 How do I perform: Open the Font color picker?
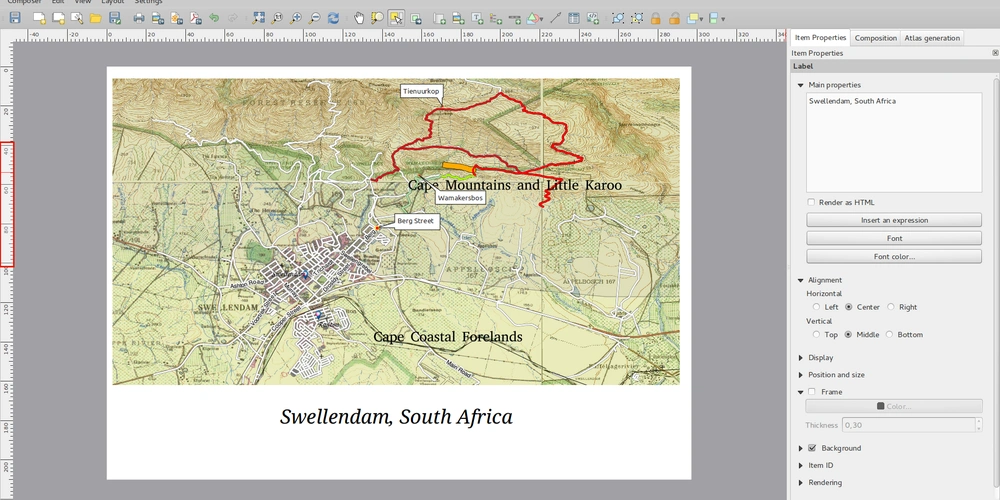[894, 256]
